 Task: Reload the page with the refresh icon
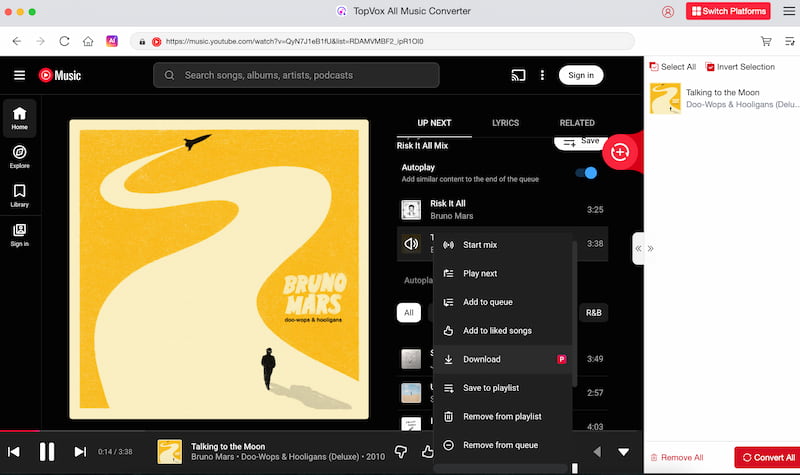(64, 41)
